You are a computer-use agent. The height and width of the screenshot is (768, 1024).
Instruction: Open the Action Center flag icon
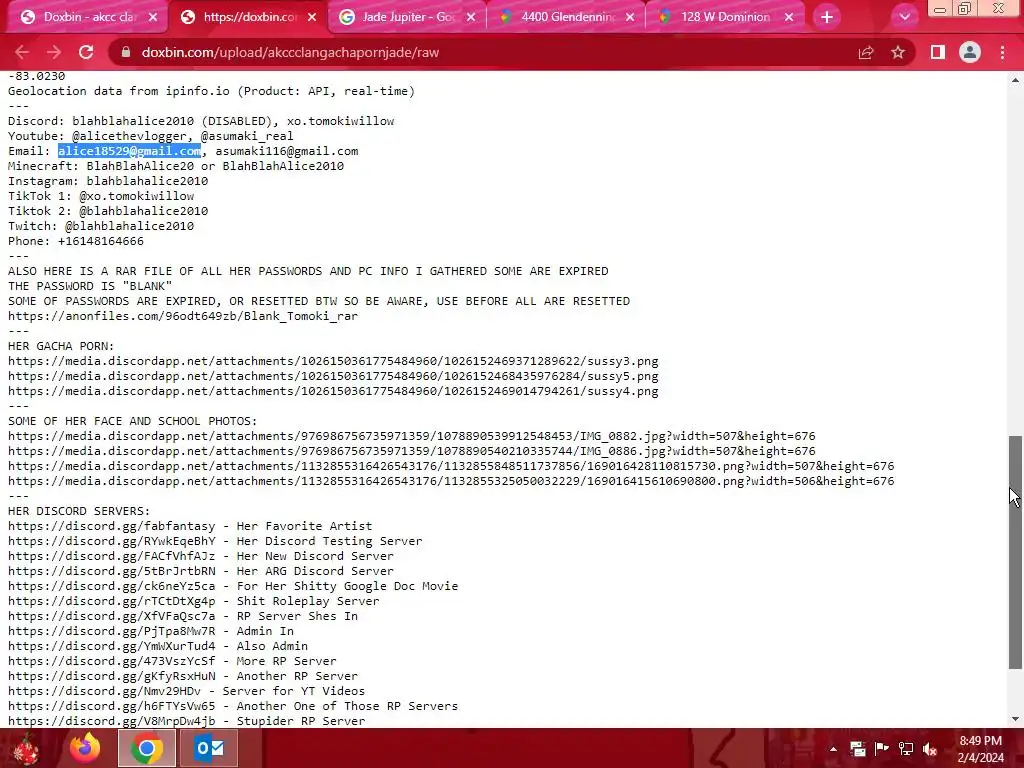coord(882,748)
